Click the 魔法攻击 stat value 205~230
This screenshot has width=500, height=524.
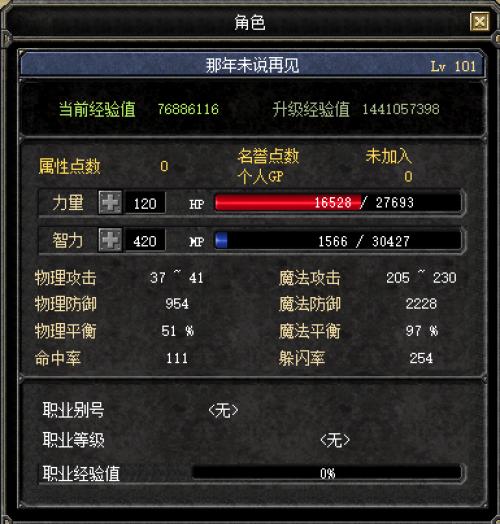click(x=421, y=278)
